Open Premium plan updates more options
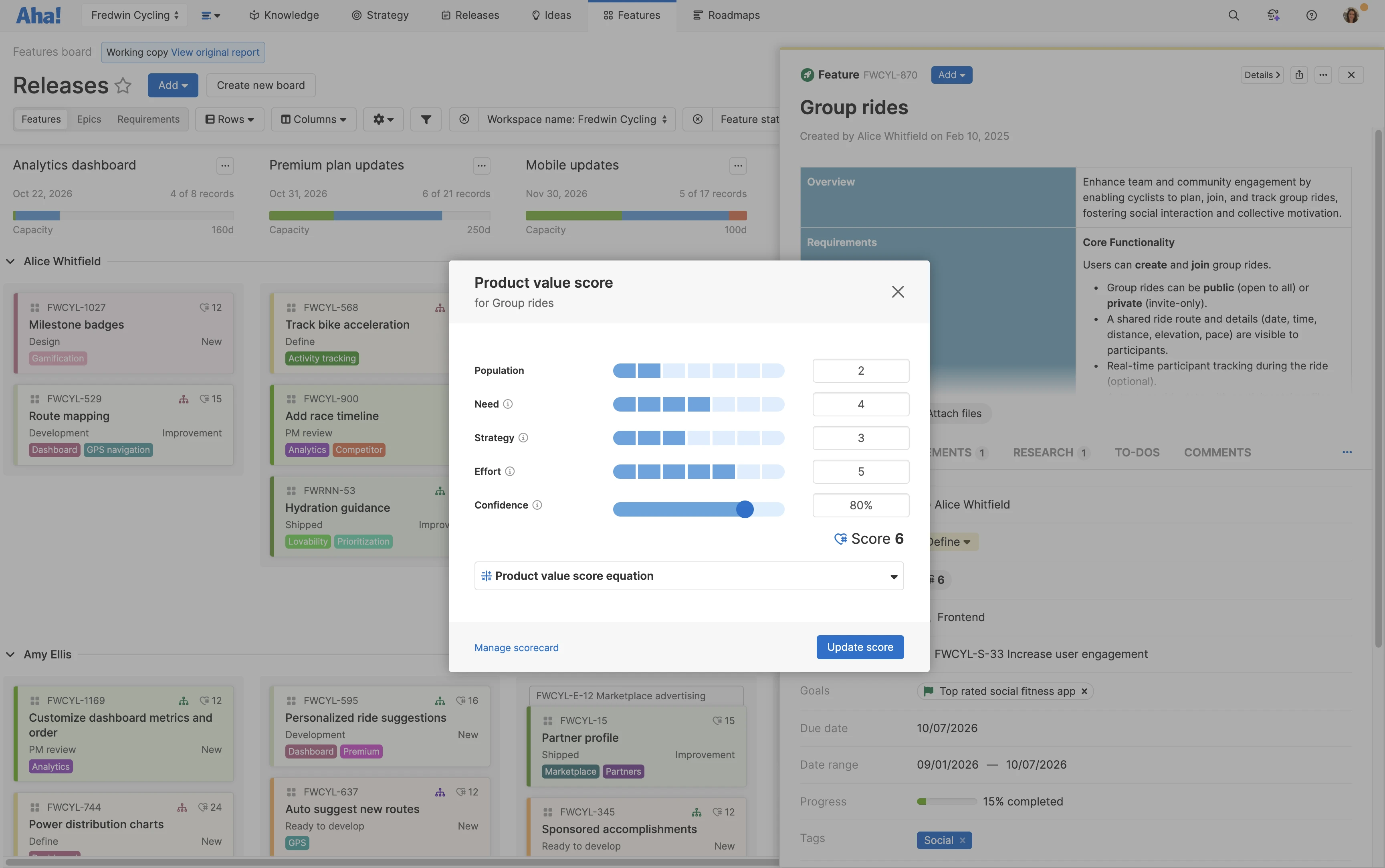The image size is (1385, 868). [x=482, y=166]
